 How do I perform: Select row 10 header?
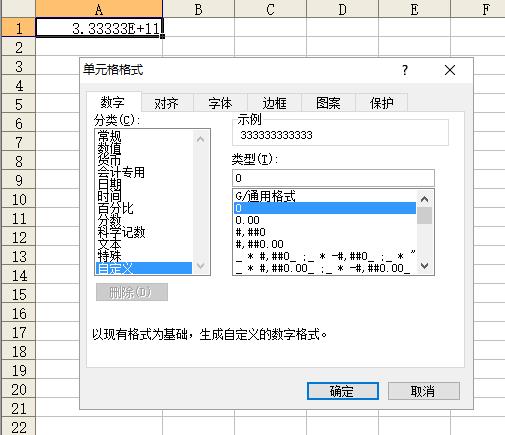(19, 199)
